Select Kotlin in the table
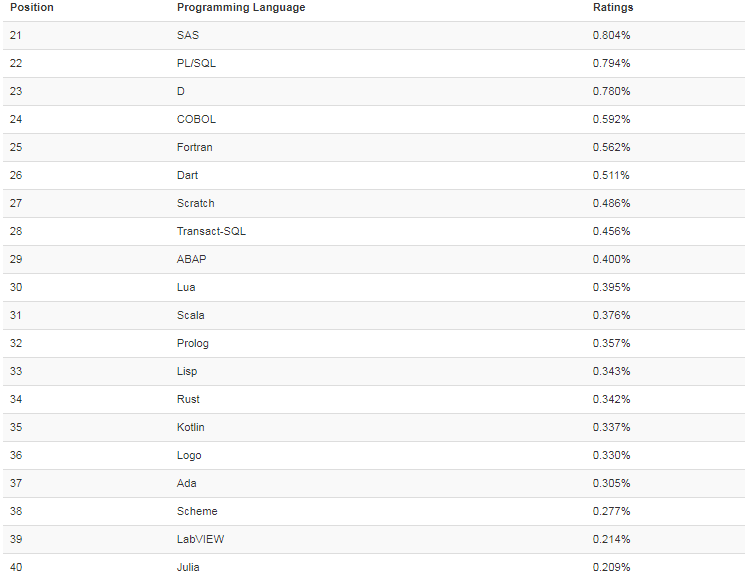Screen dimensions: 745x581 pos(190,428)
